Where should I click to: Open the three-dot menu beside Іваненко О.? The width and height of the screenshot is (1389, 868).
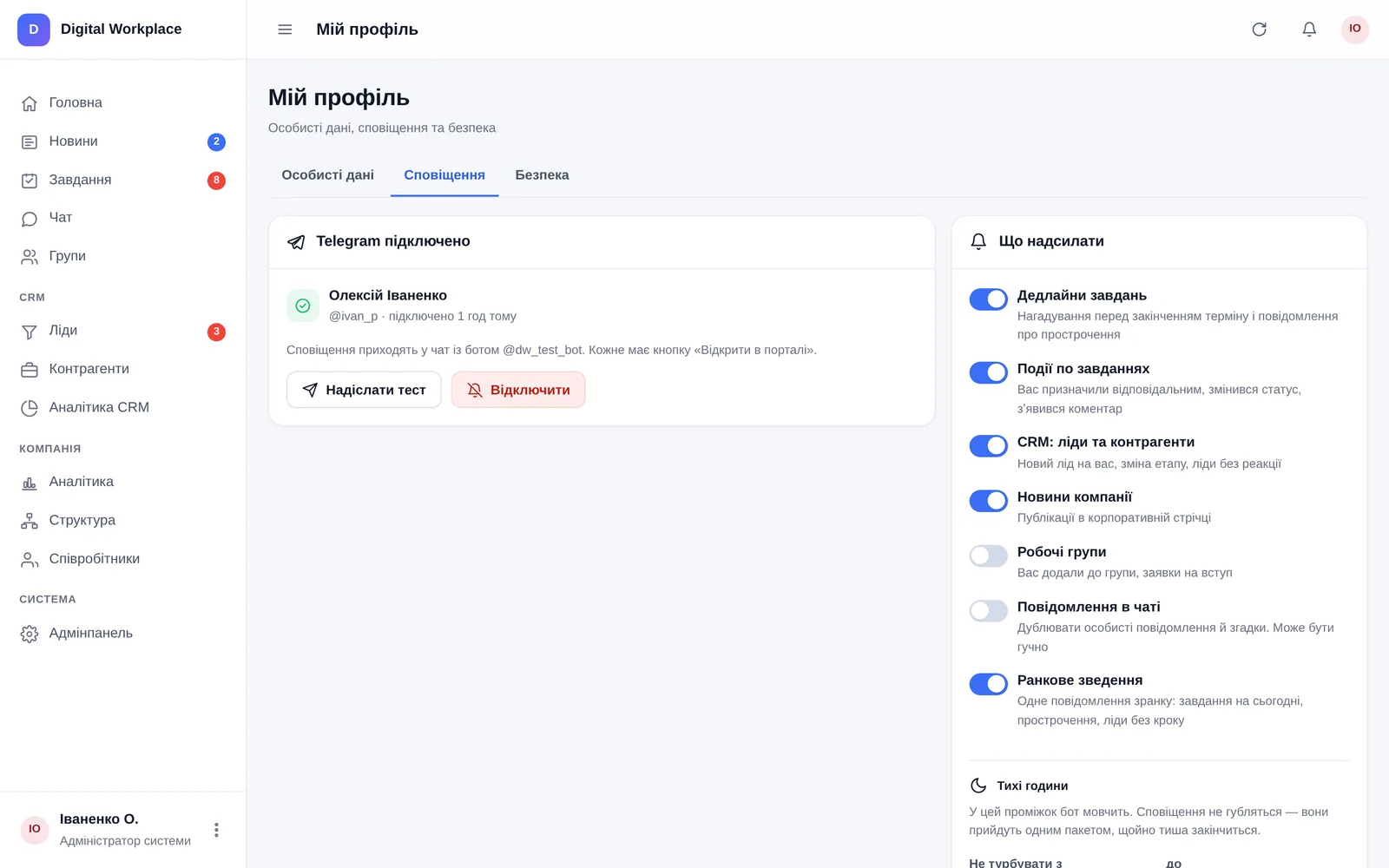[x=216, y=830]
